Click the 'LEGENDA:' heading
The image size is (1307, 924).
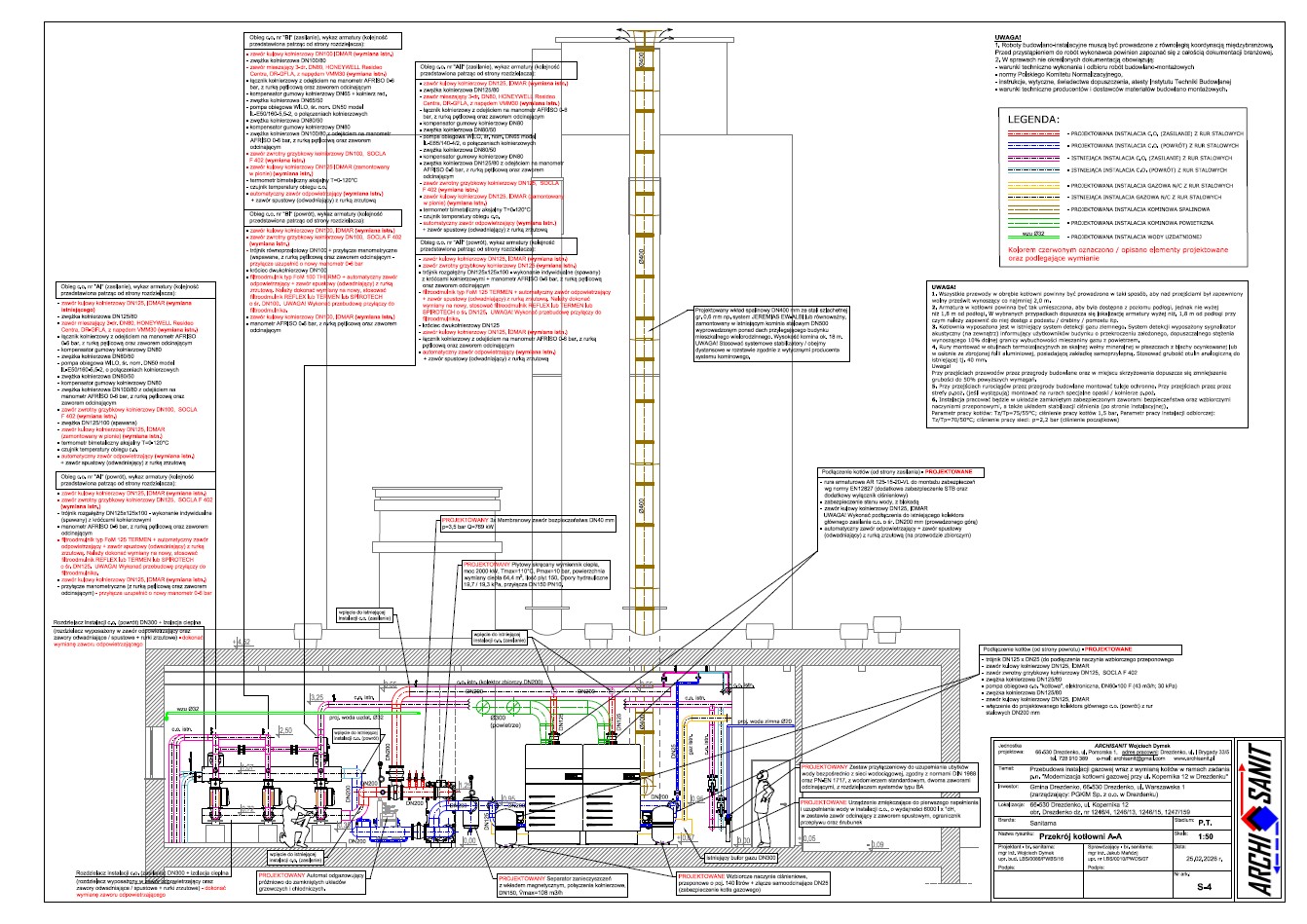coord(1034,119)
